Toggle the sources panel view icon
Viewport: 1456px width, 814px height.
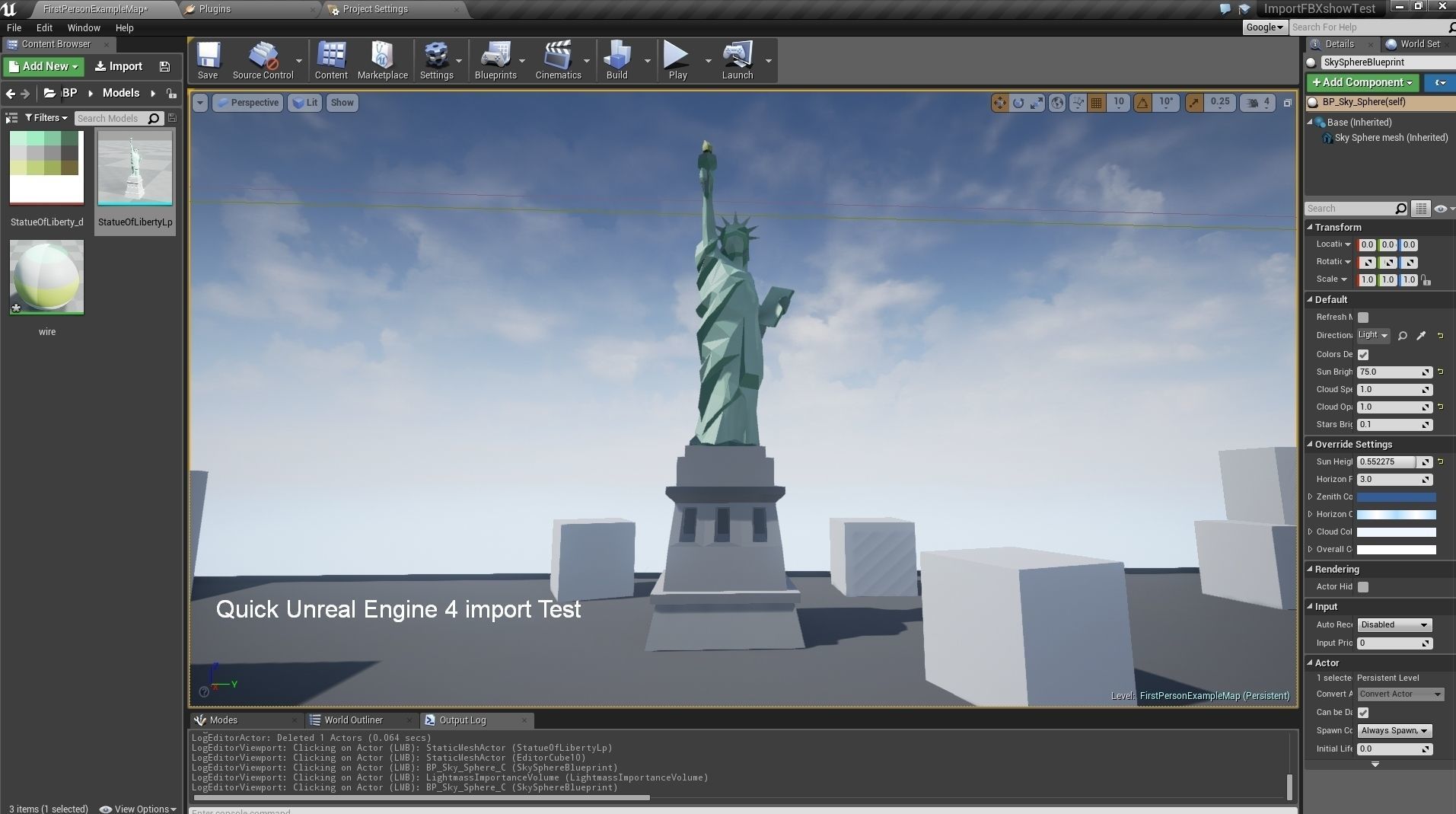coord(11,118)
